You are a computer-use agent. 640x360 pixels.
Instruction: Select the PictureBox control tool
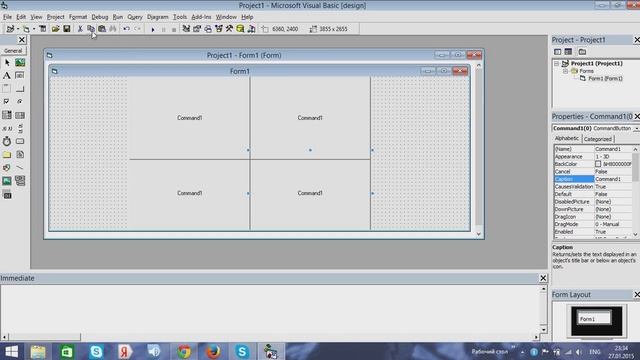(20, 62)
